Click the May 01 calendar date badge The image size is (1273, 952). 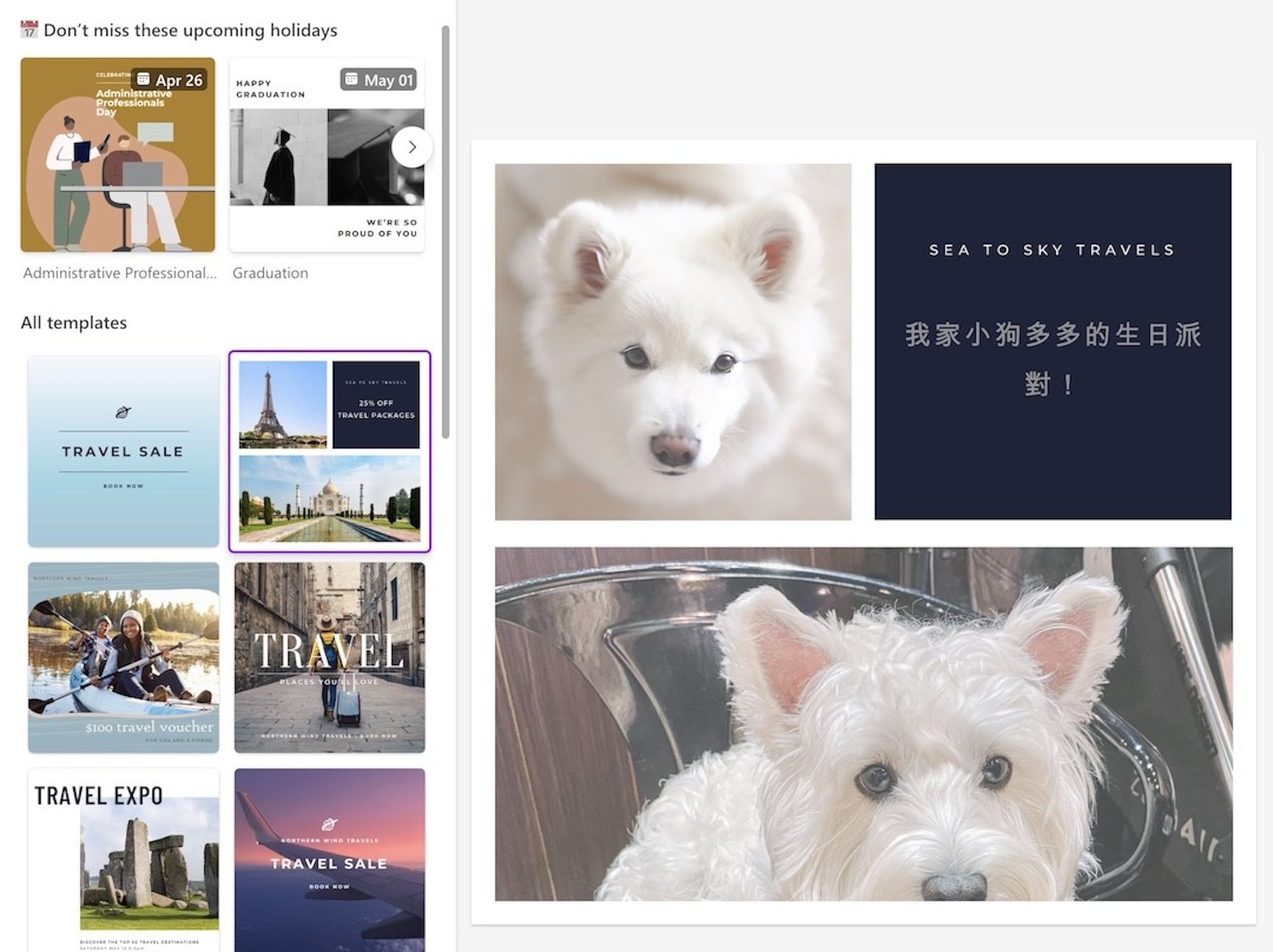379,80
